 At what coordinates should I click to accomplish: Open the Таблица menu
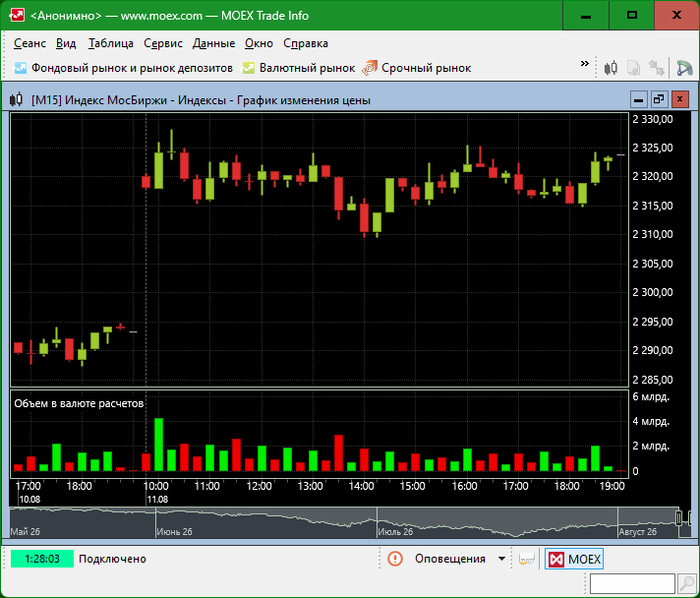coord(111,43)
